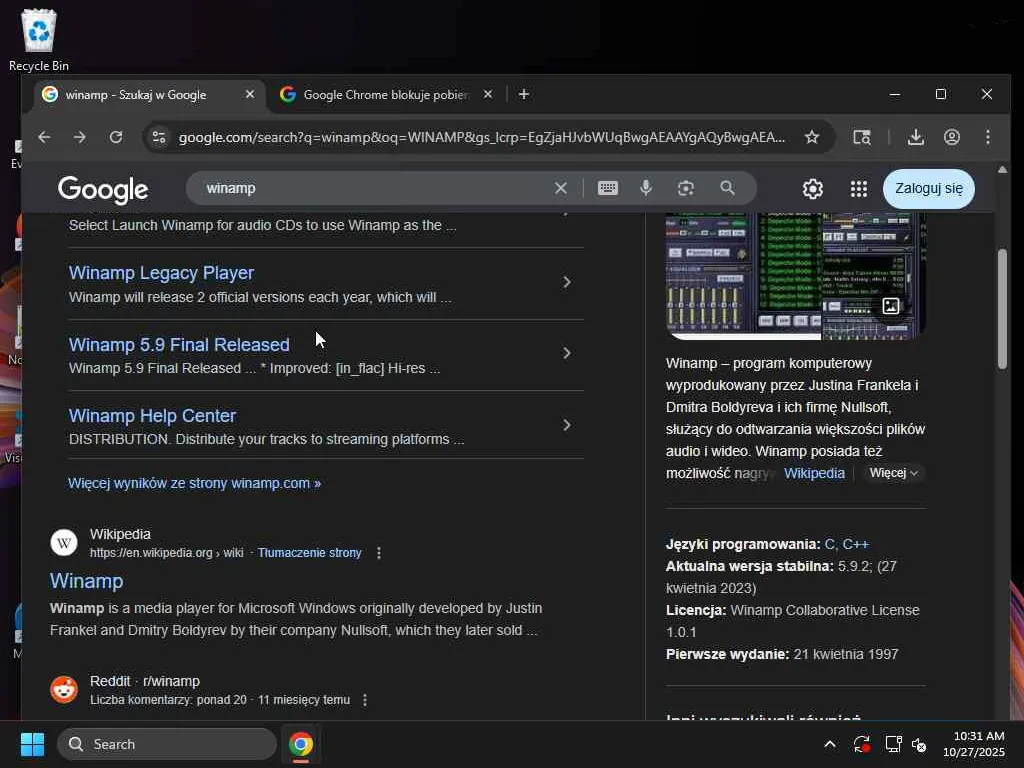Screen dimensions: 1024x768
Task: Open the Google apps grid
Action: click(859, 189)
